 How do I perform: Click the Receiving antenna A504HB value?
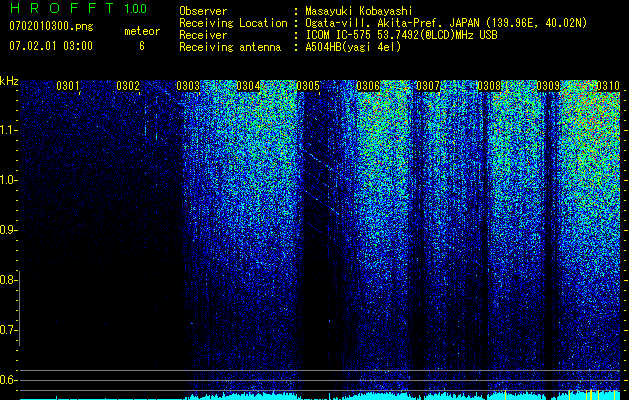pos(353,47)
